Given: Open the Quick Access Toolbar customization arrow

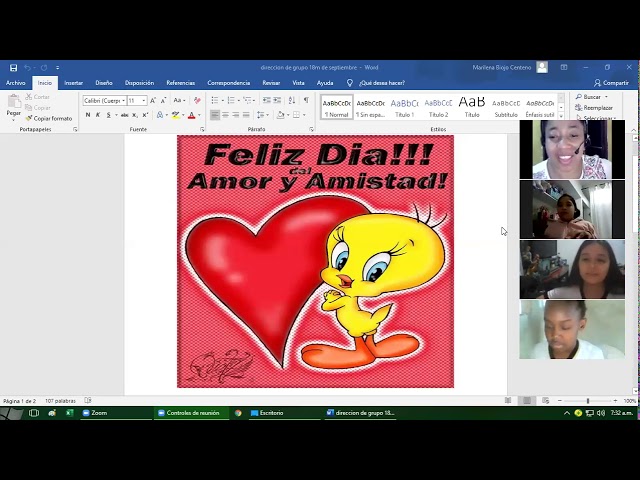Looking at the screenshot, I should click(58, 68).
